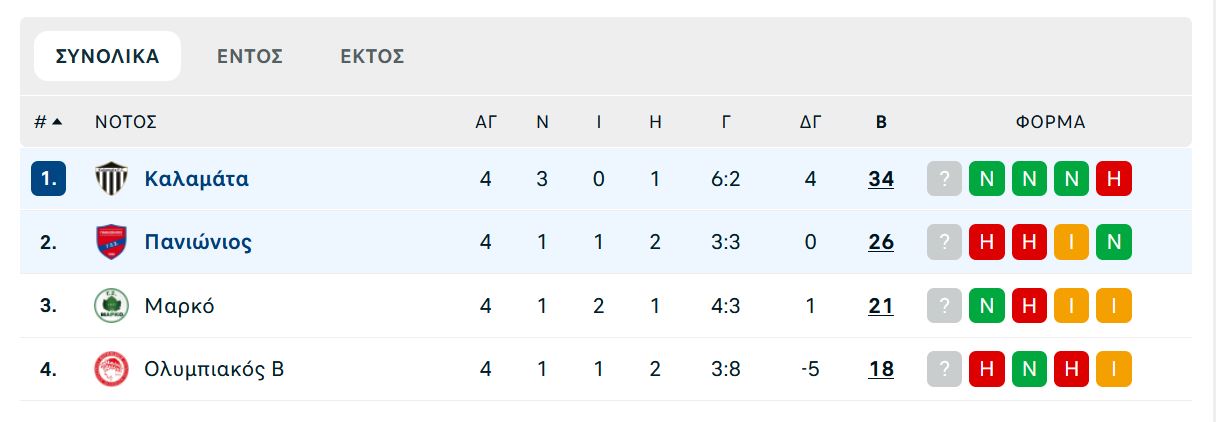Click Μαρκό's green N form badge
The image size is (1216, 422).
[987, 306]
